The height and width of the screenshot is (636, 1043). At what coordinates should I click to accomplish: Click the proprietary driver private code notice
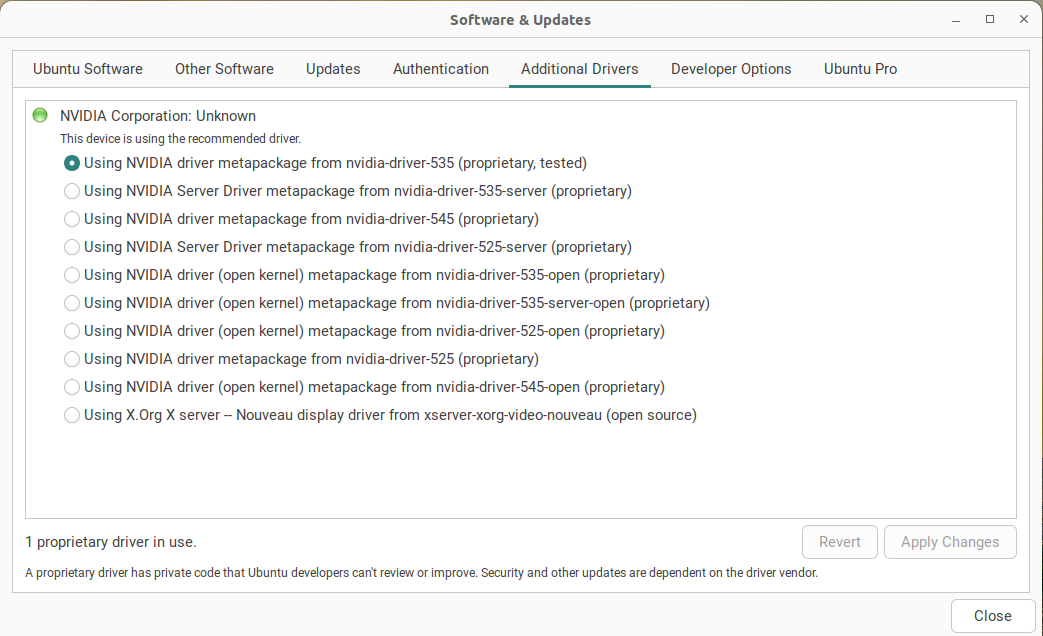(x=422, y=573)
